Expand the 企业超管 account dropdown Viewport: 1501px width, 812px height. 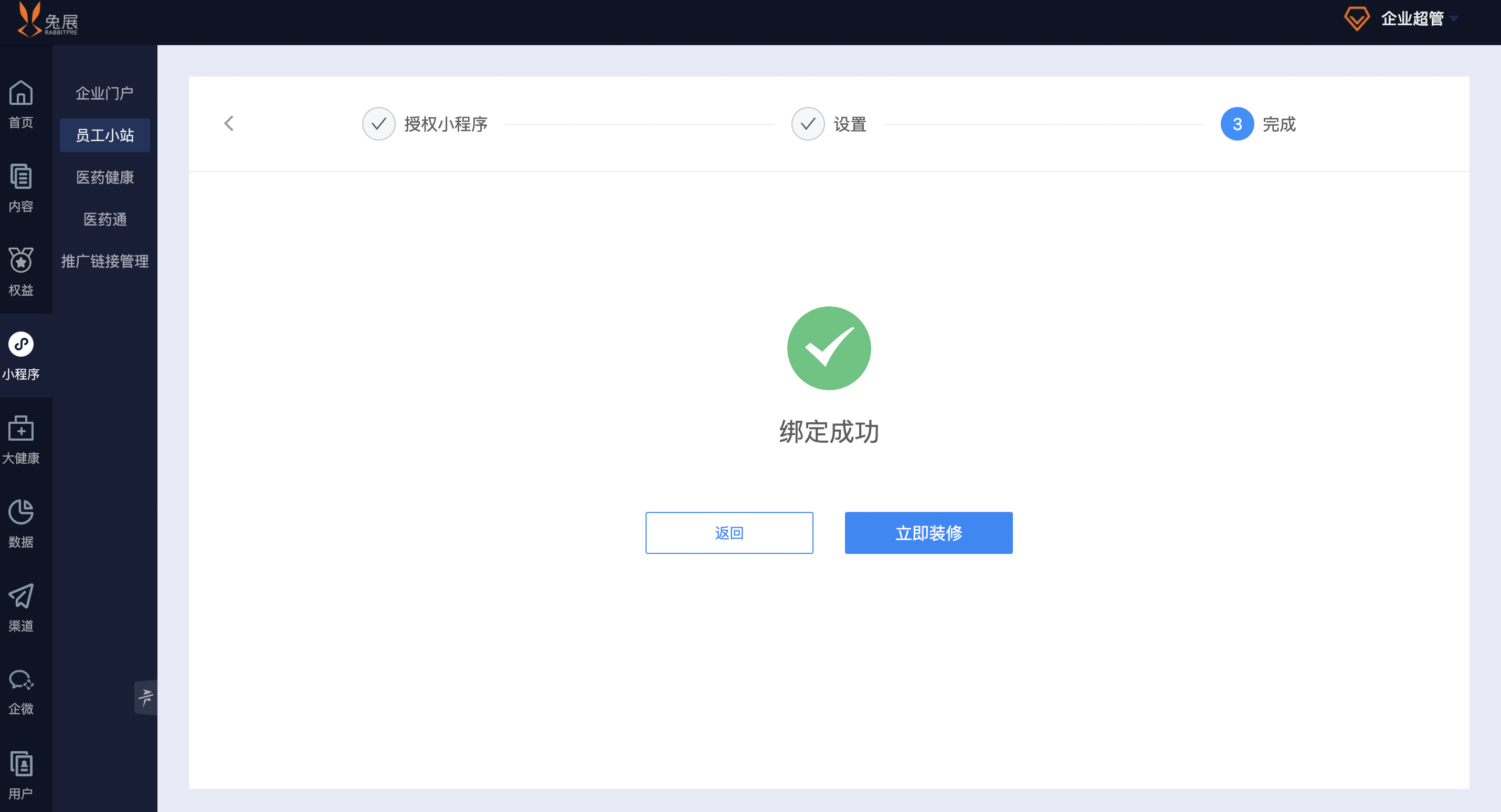coord(1420,19)
